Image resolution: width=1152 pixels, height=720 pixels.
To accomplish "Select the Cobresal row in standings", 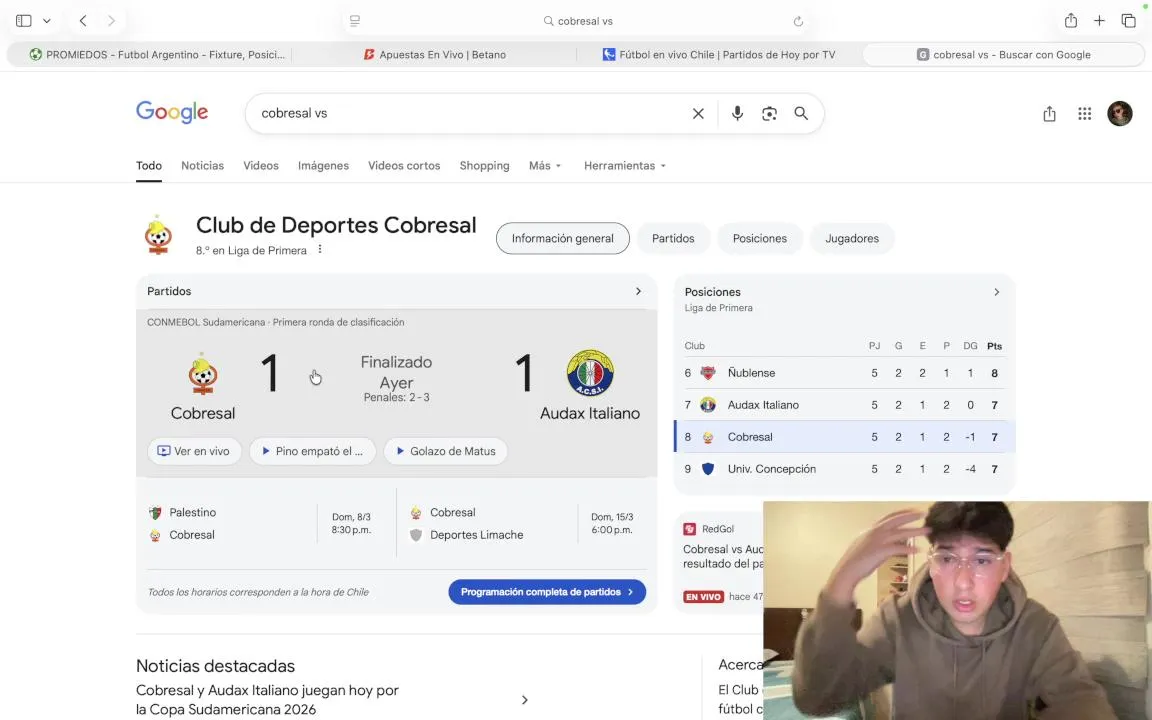I will [845, 436].
